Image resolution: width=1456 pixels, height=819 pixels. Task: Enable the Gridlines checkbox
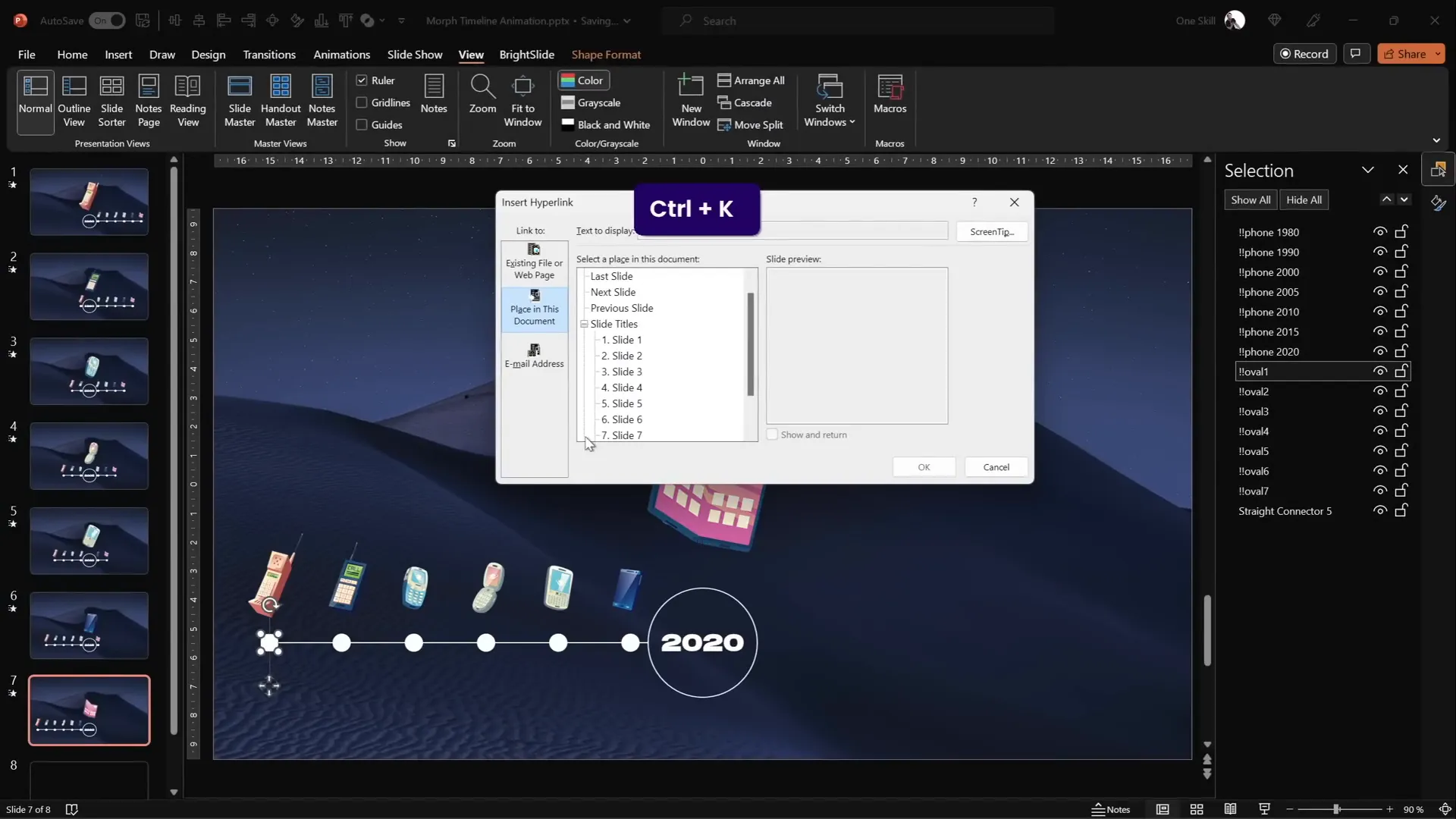pyautogui.click(x=362, y=102)
